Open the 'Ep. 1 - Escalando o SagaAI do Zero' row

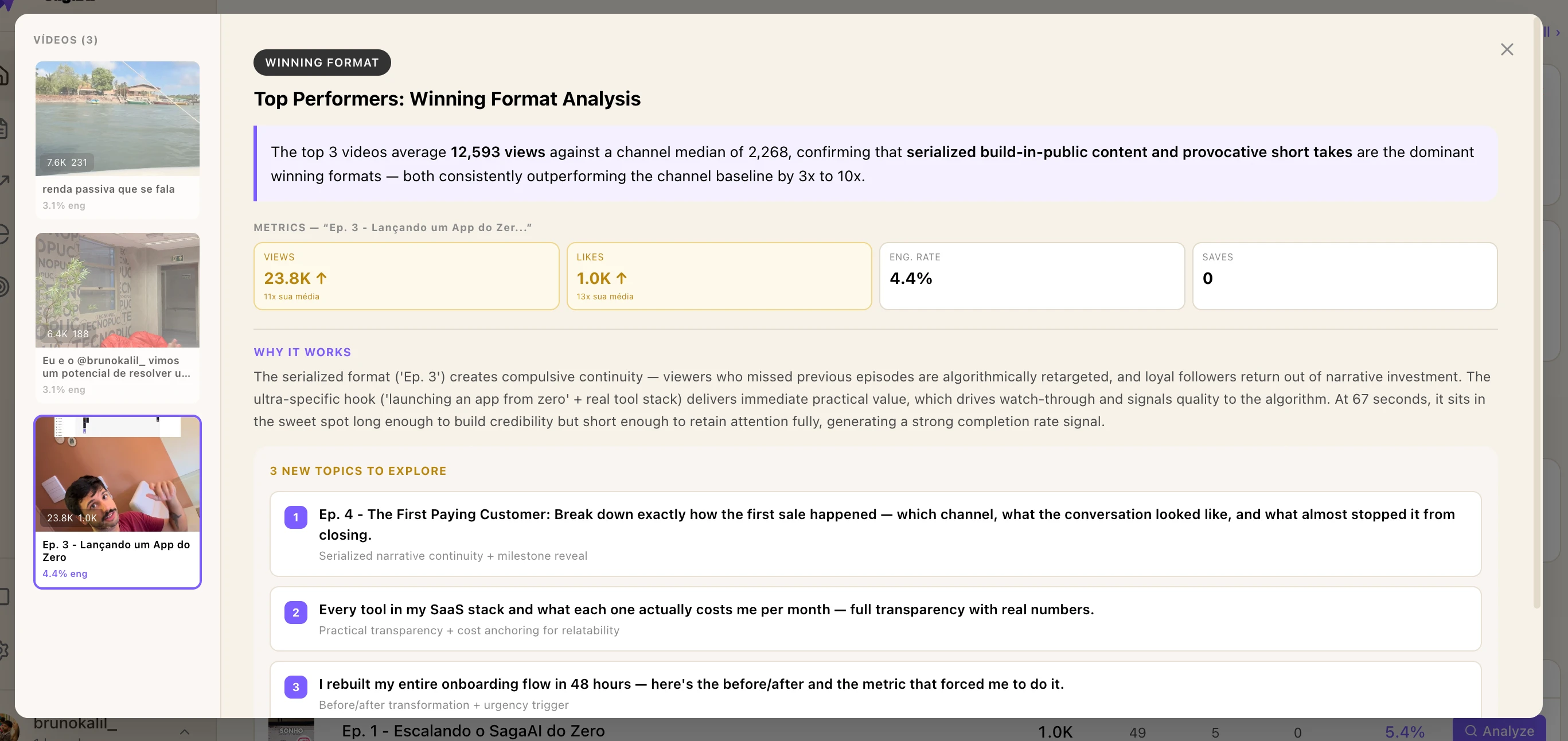coord(473,731)
